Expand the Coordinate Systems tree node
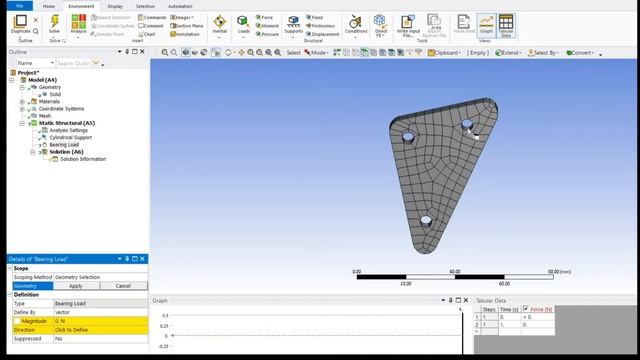This screenshot has width=640, height=360. (x=22, y=109)
